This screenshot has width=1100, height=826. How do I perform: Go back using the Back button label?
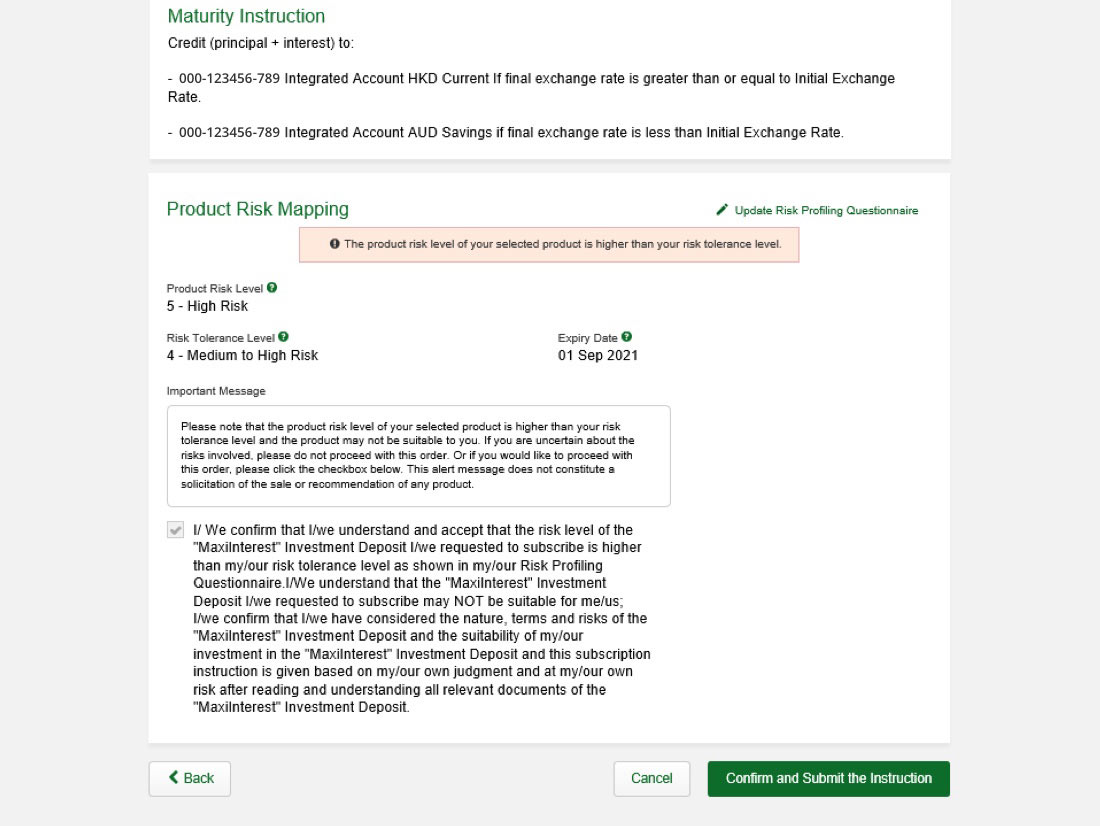[x=199, y=778]
